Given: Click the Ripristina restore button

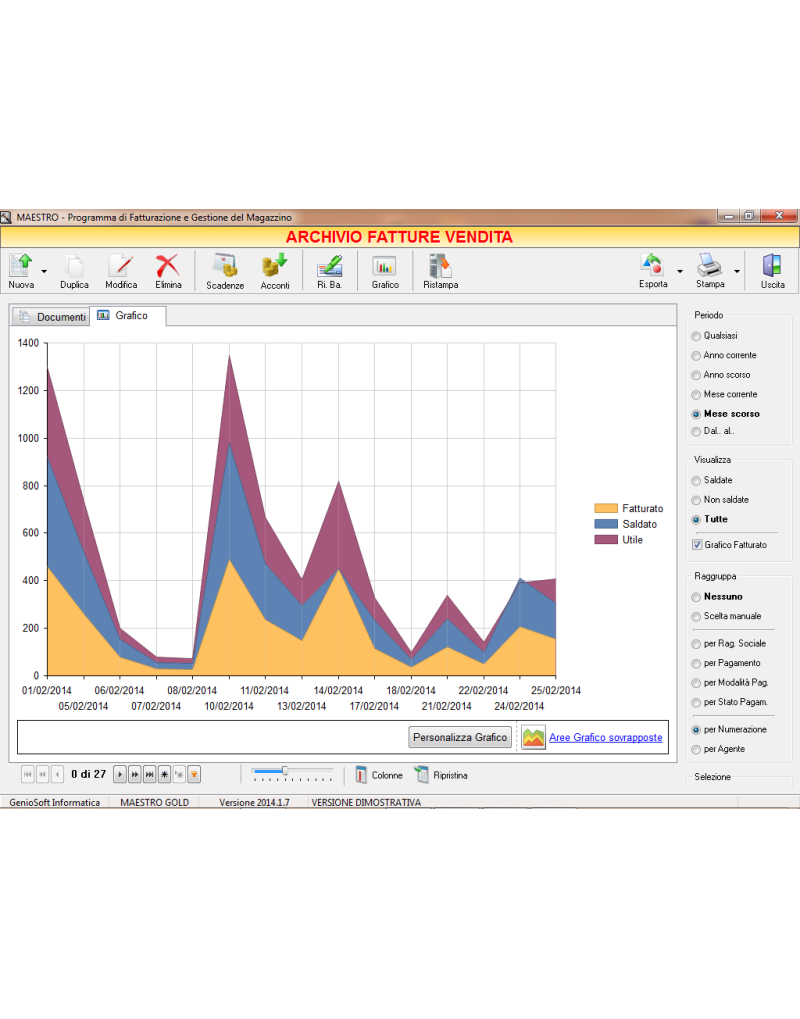Looking at the screenshot, I should click(441, 775).
